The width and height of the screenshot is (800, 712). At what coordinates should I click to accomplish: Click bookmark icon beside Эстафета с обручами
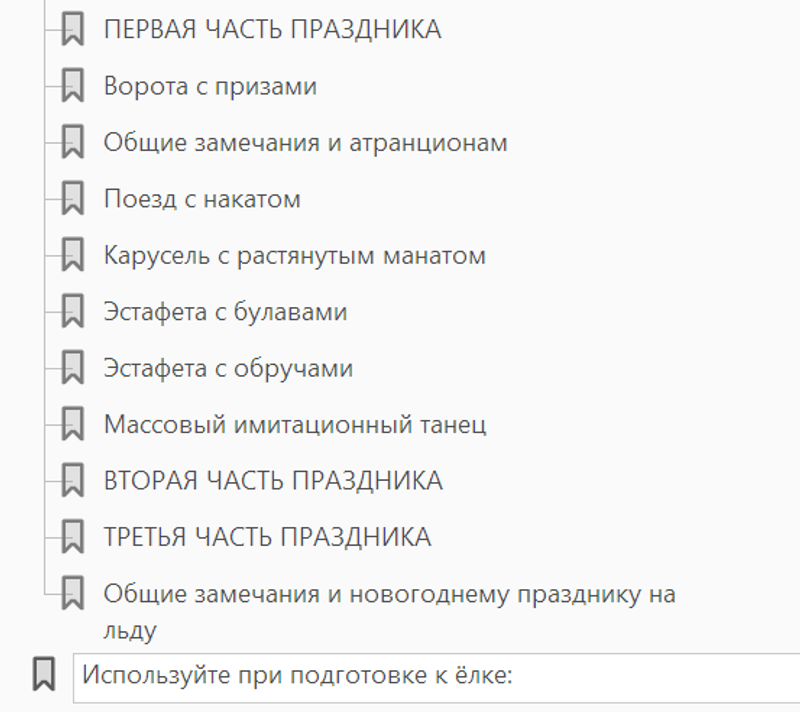tap(72, 368)
